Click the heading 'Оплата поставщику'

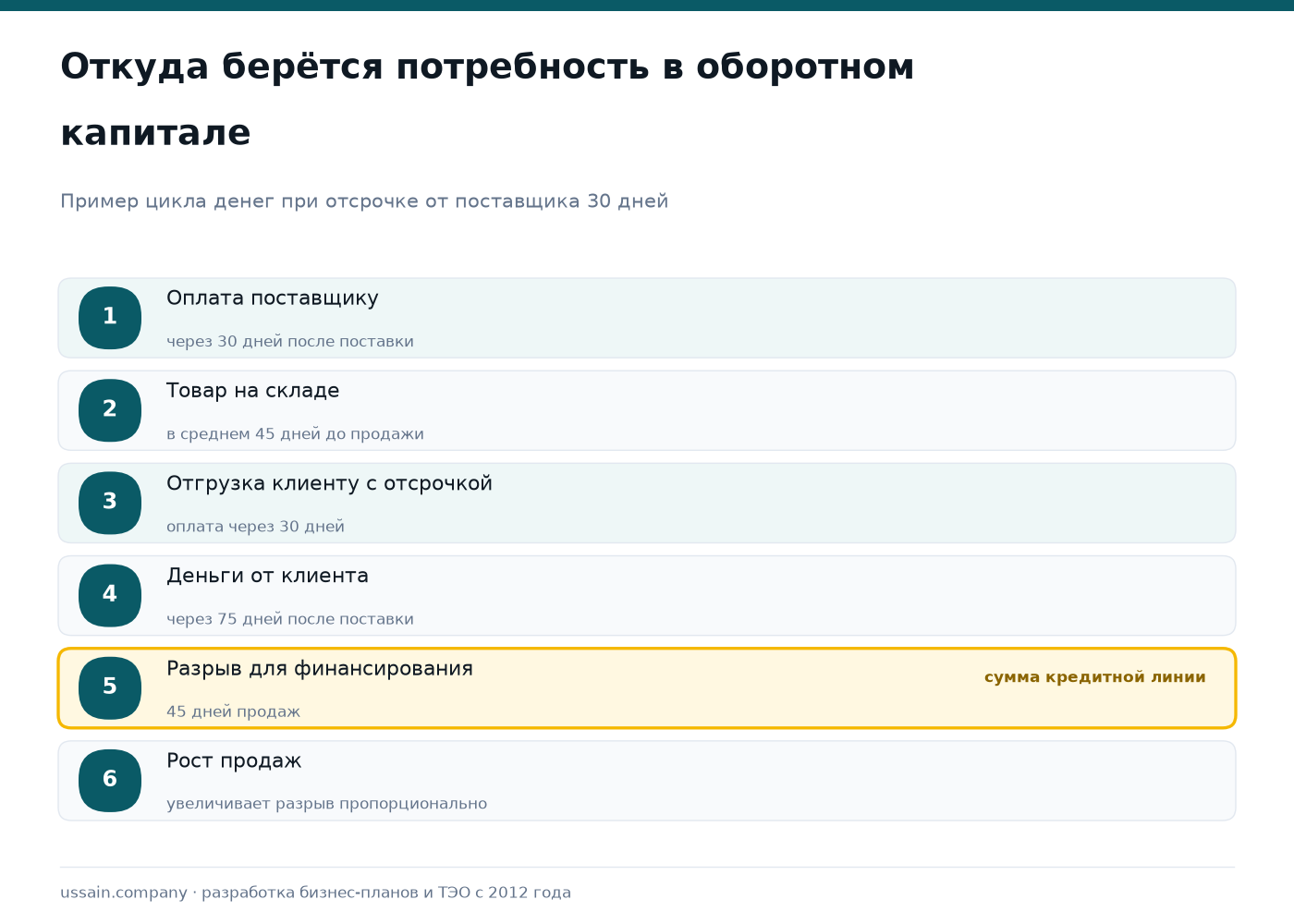[x=273, y=298]
